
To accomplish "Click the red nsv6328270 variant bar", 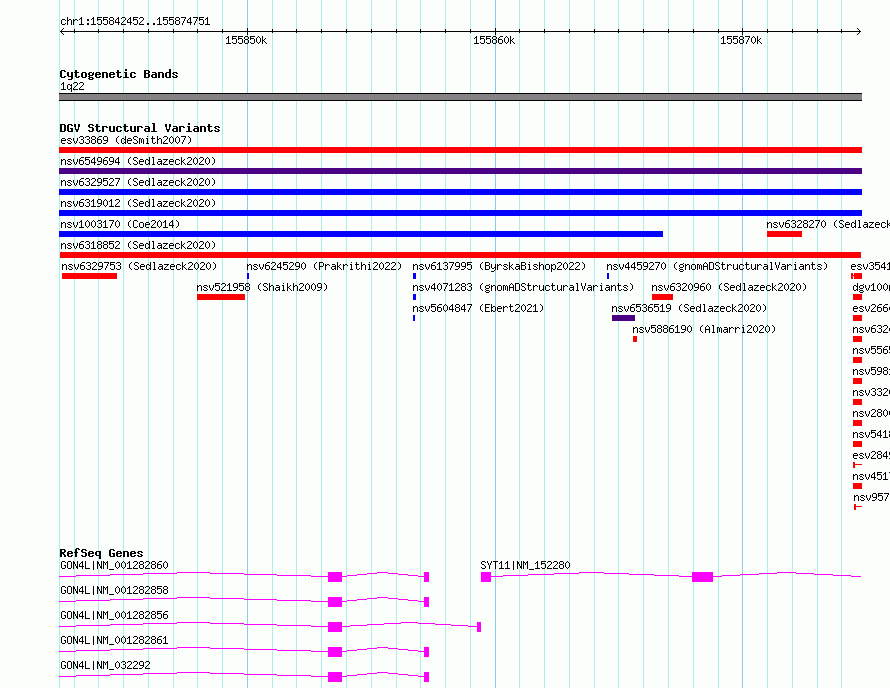I will point(784,234).
